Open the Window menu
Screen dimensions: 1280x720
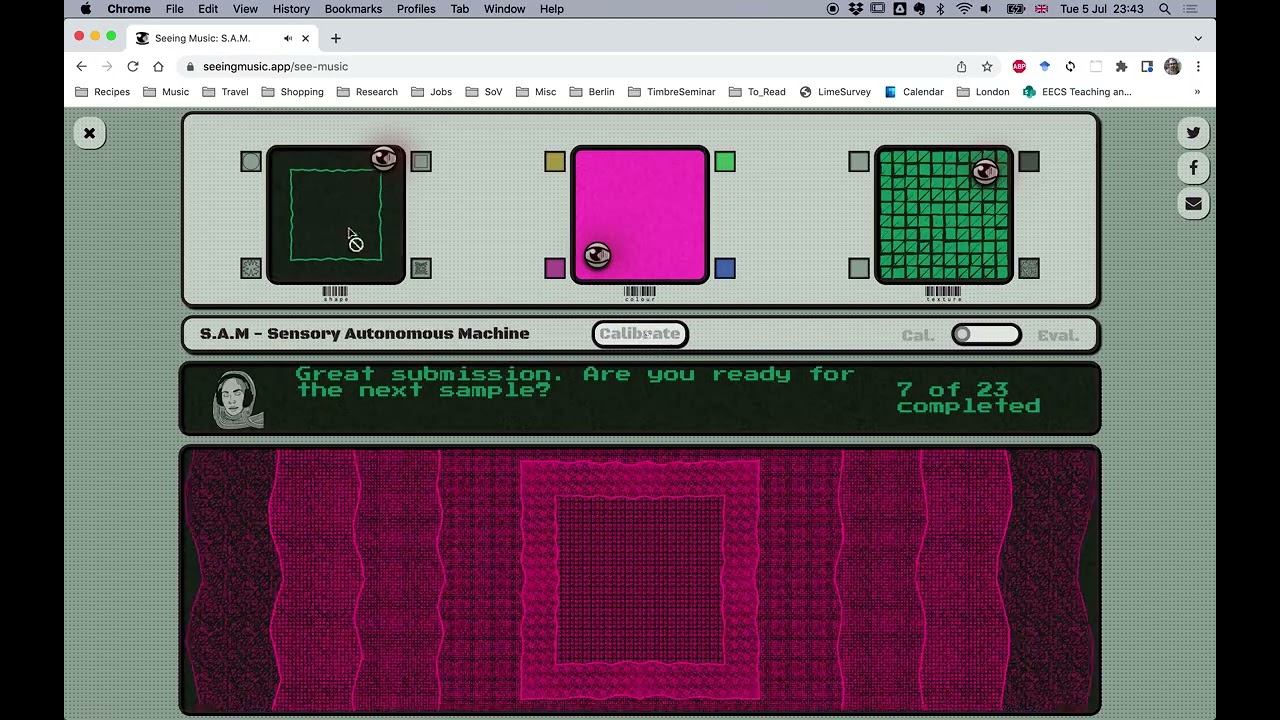505,9
